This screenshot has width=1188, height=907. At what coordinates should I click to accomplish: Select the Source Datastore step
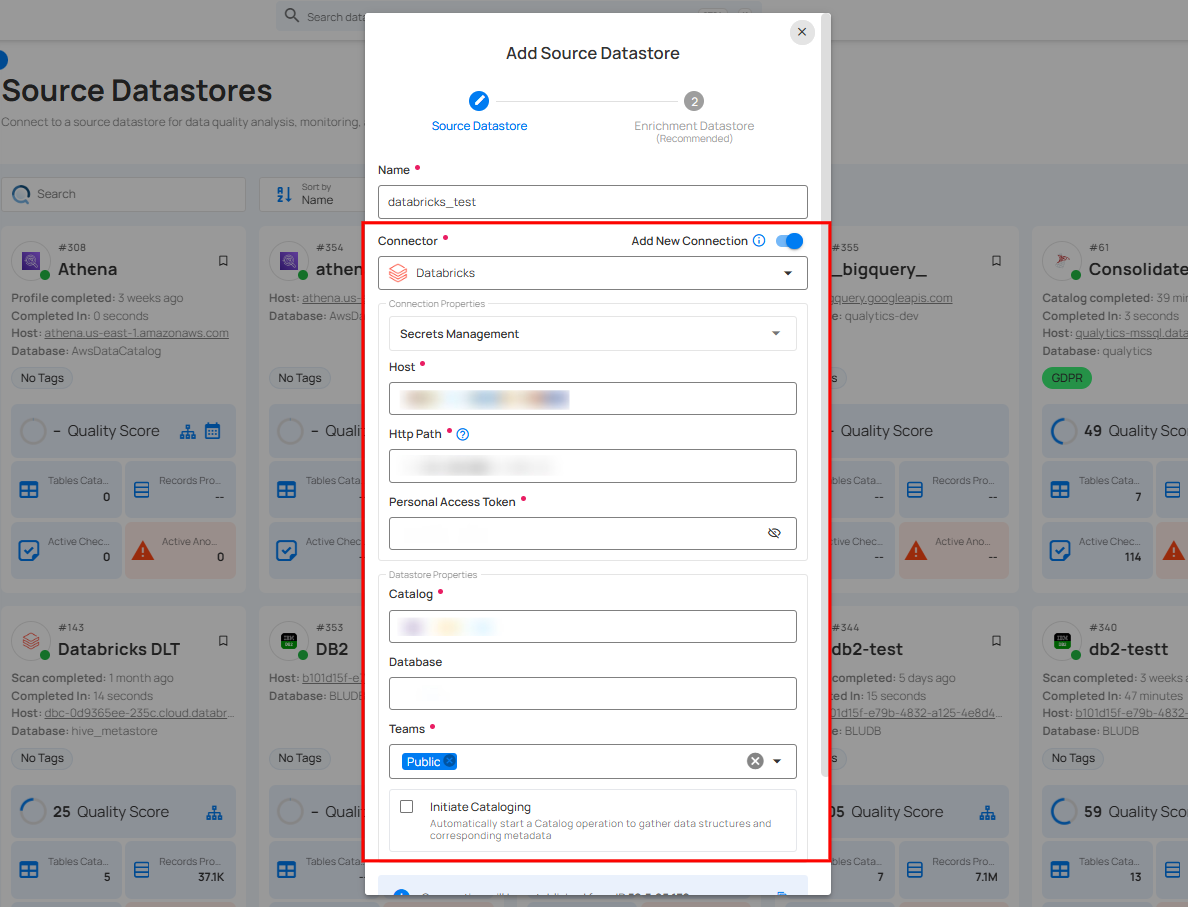[x=479, y=100]
